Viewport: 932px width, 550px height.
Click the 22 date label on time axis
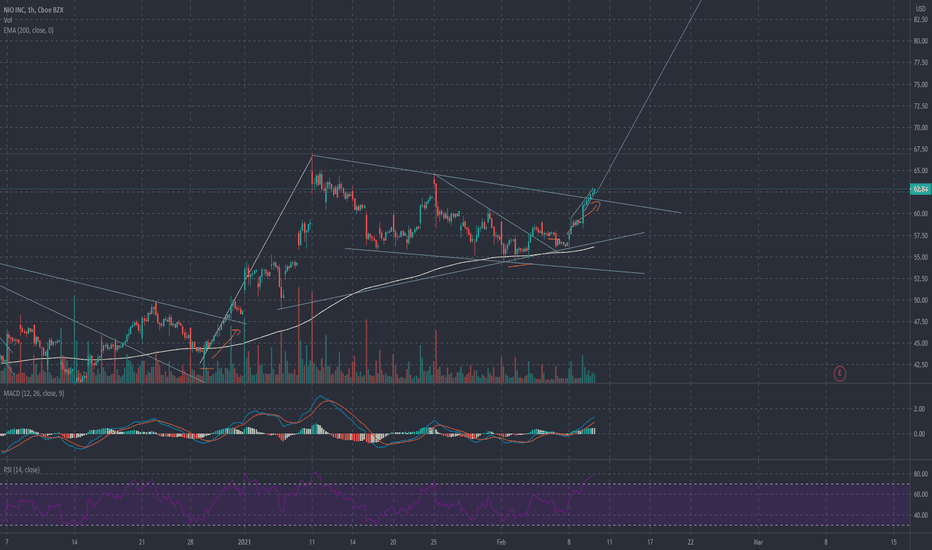click(690, 542)
